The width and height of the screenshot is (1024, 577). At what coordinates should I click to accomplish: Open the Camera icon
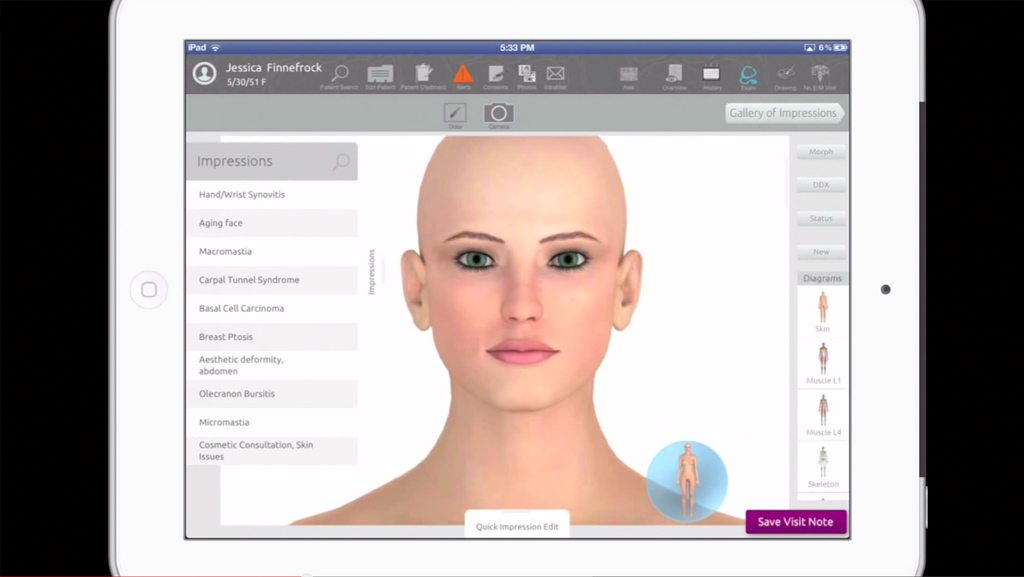pos(499,113)
